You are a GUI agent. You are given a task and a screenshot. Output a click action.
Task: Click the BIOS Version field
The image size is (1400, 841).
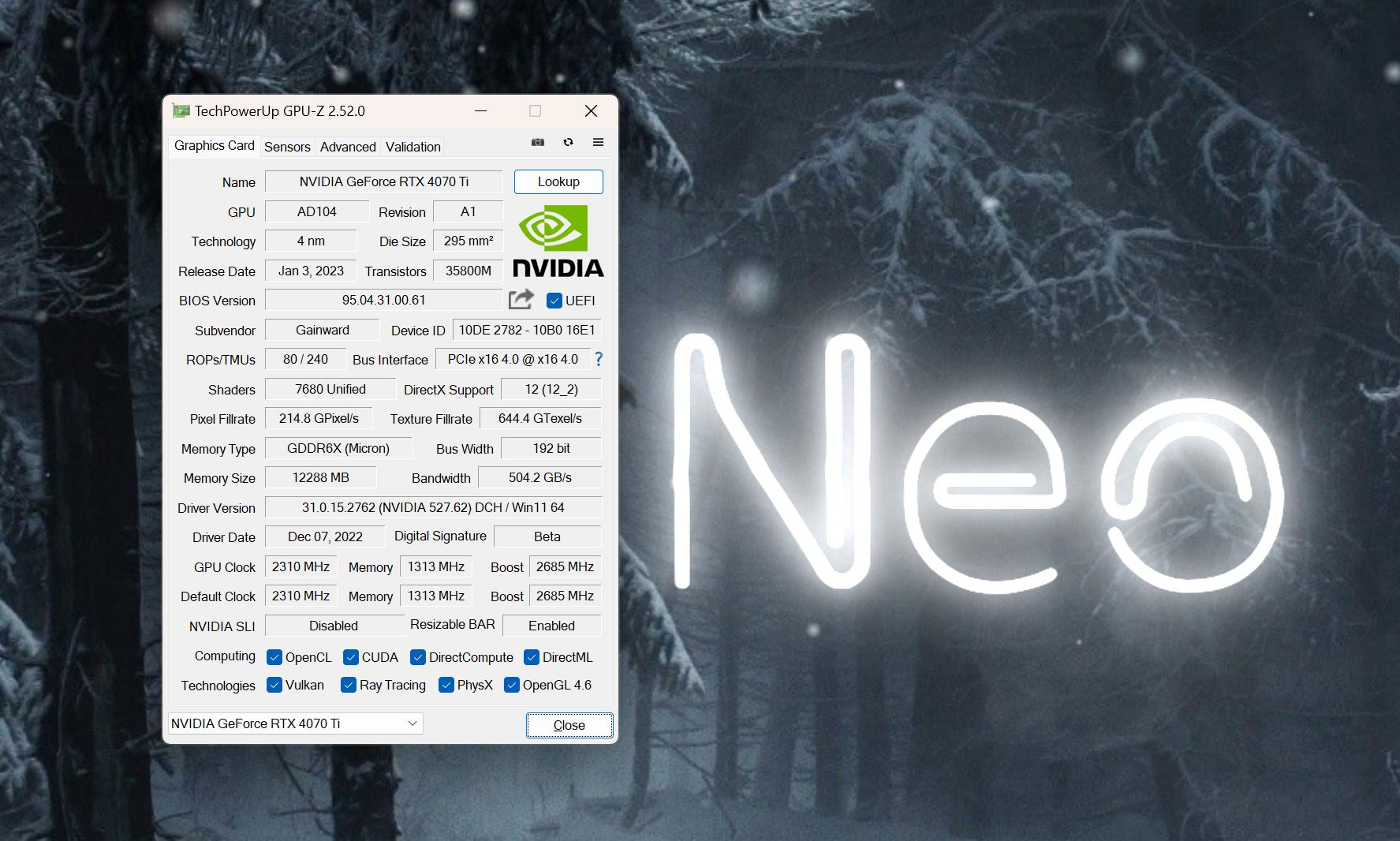385,300
